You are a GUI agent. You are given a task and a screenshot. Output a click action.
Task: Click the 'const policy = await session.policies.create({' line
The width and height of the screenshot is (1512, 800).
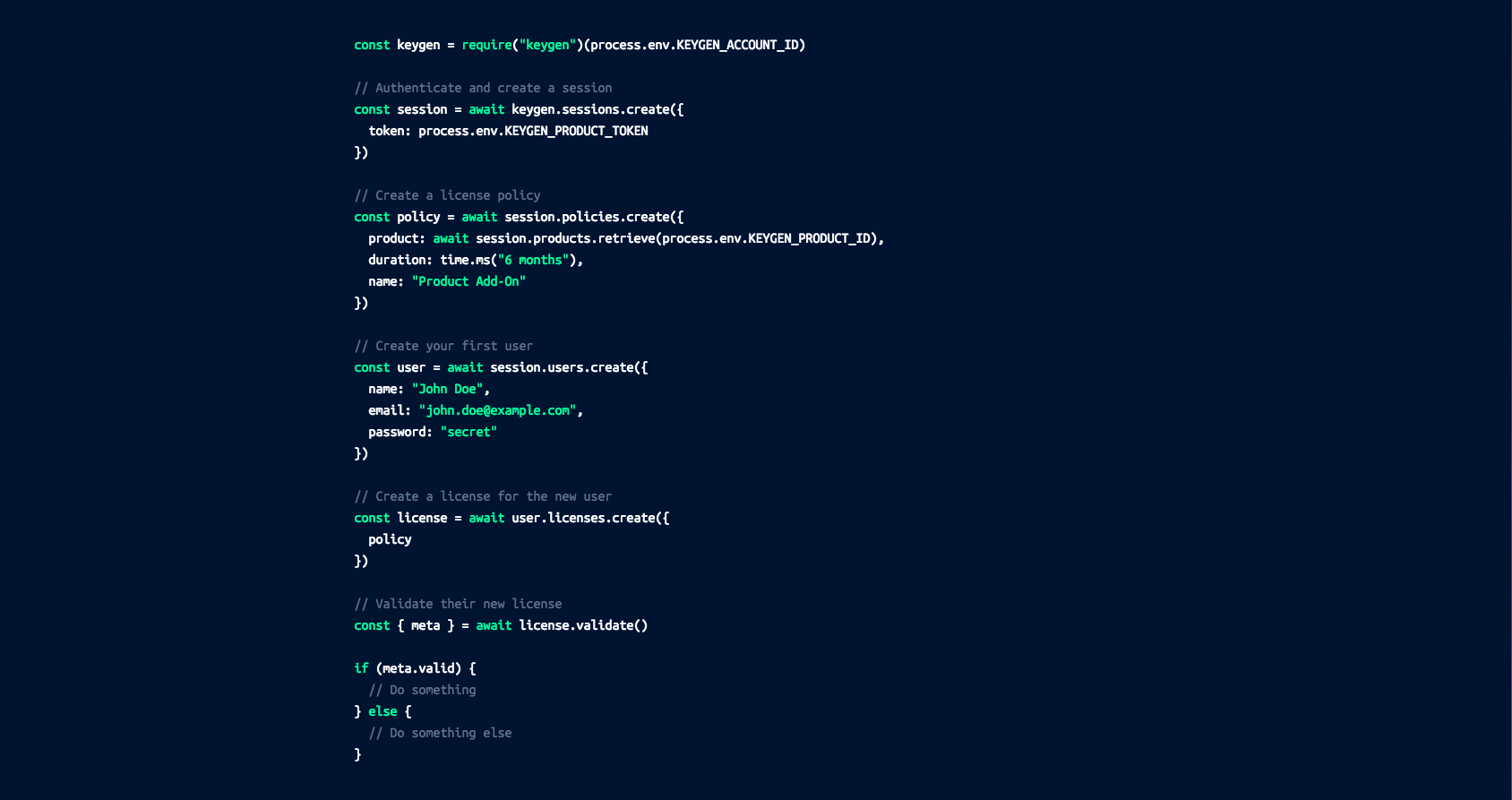519,217
